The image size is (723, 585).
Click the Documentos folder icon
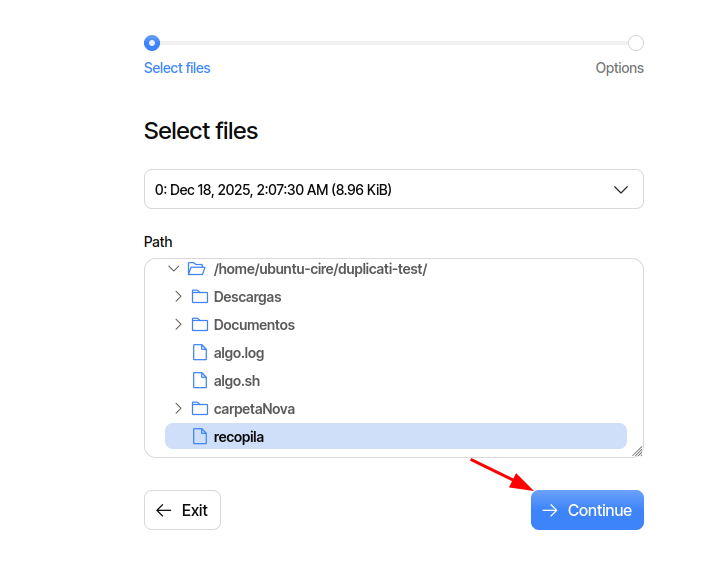(200, 325)
